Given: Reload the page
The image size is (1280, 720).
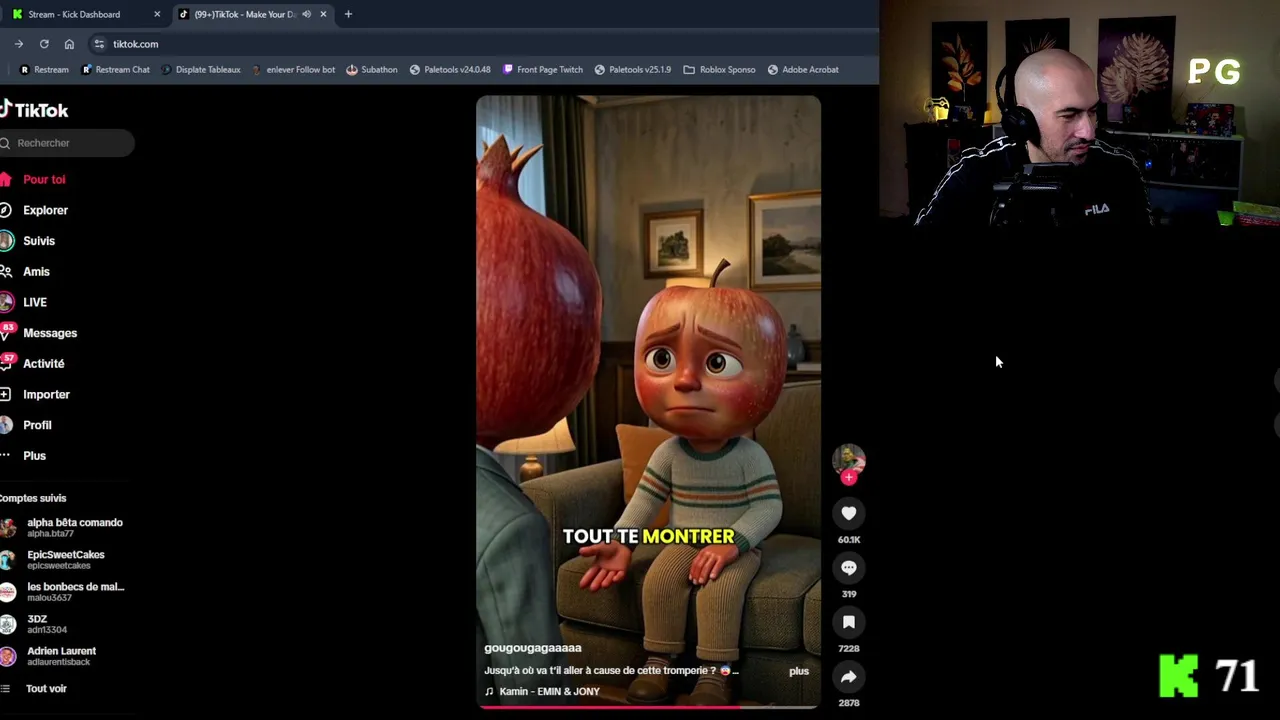Looking at the screenshot, I should point(44,44).
